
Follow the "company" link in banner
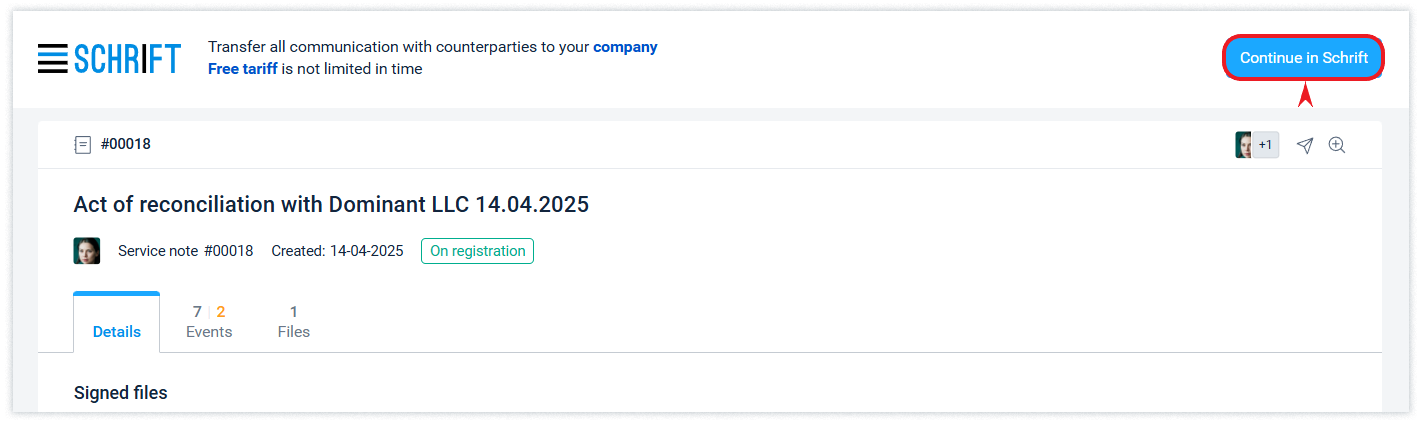click(625, 47)
